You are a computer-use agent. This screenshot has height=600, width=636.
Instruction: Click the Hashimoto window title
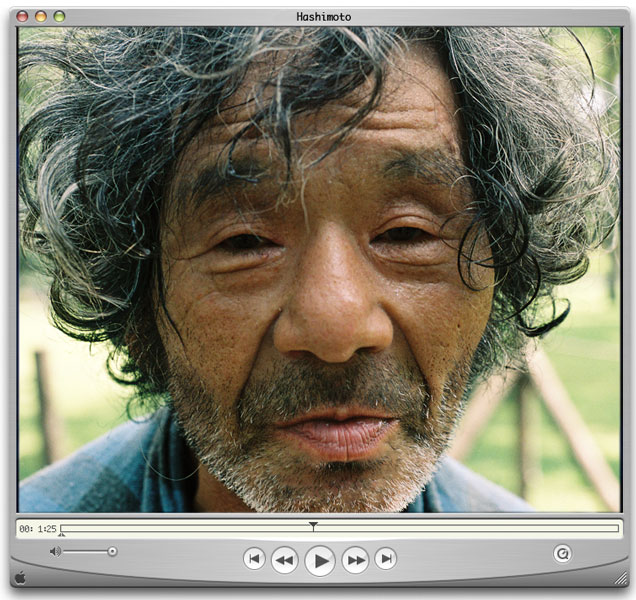pyautogui.click(x=324, y=17)
